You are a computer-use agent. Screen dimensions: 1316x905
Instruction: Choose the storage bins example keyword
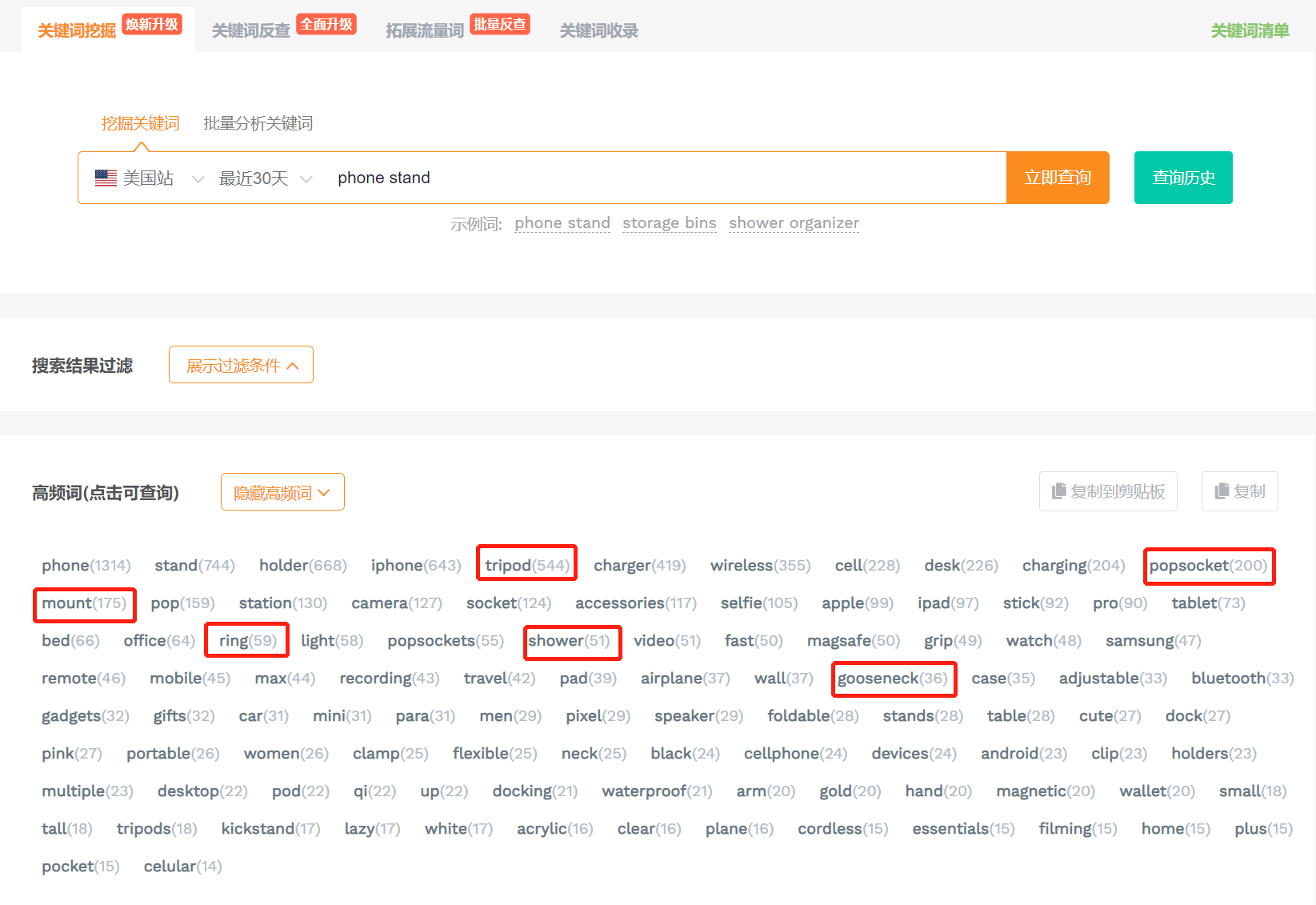click(670, 223)
